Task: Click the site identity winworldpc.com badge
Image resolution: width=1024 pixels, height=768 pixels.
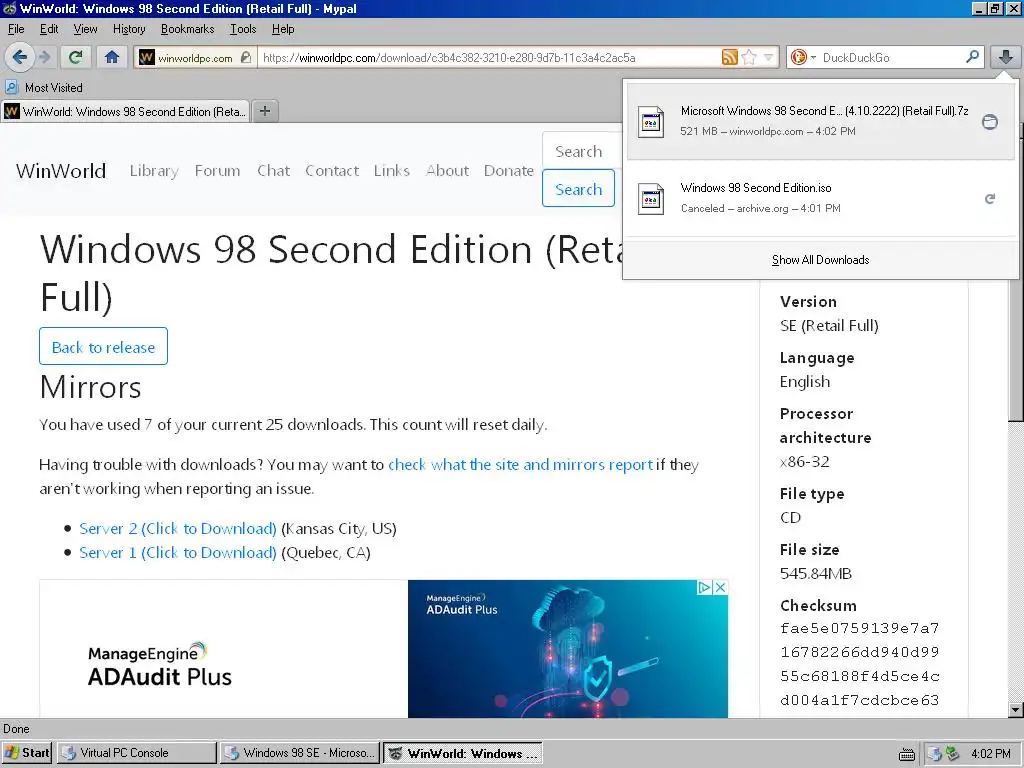Action: 195,57
